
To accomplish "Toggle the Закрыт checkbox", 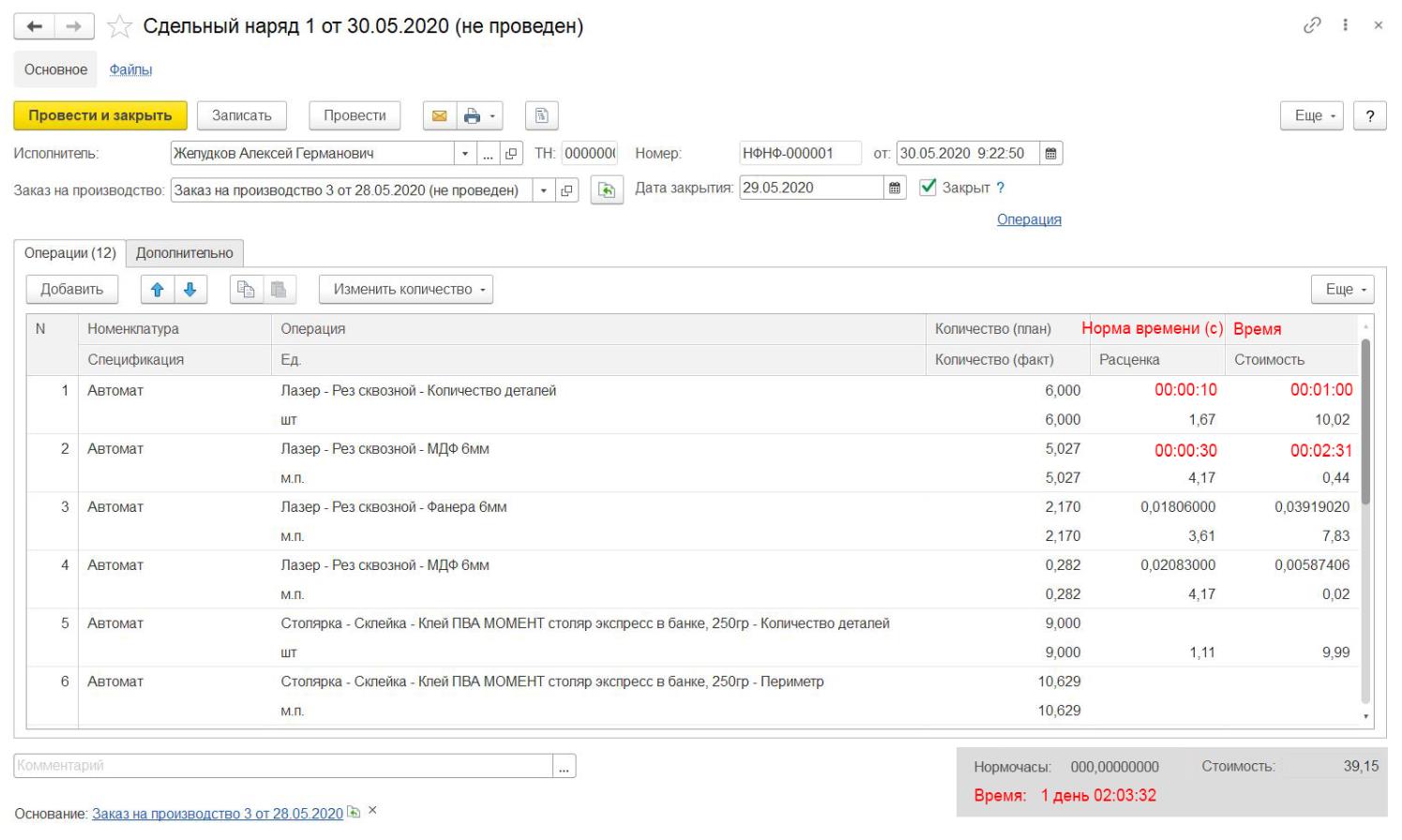I will [928, 187].
